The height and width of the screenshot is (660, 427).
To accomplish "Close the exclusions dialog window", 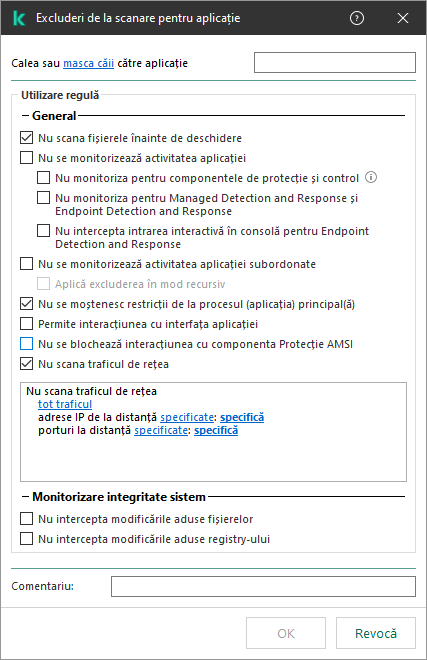I will [403, 18].
